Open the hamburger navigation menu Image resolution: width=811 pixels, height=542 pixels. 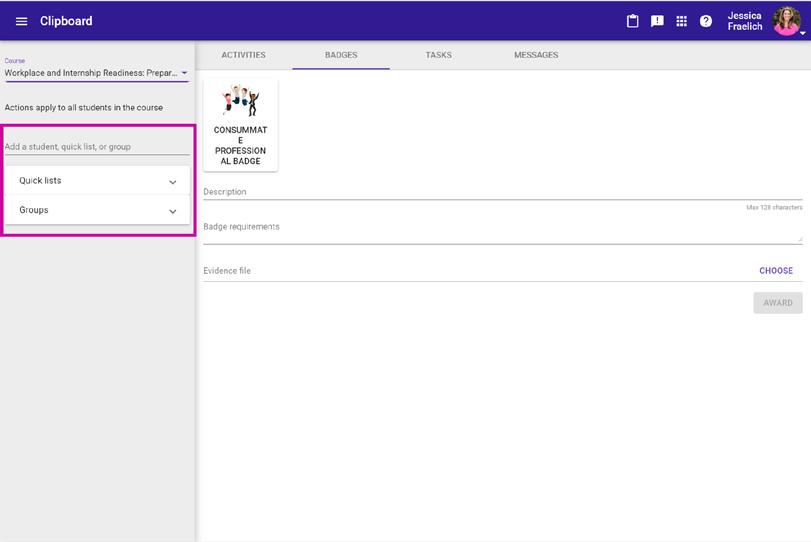21,21
